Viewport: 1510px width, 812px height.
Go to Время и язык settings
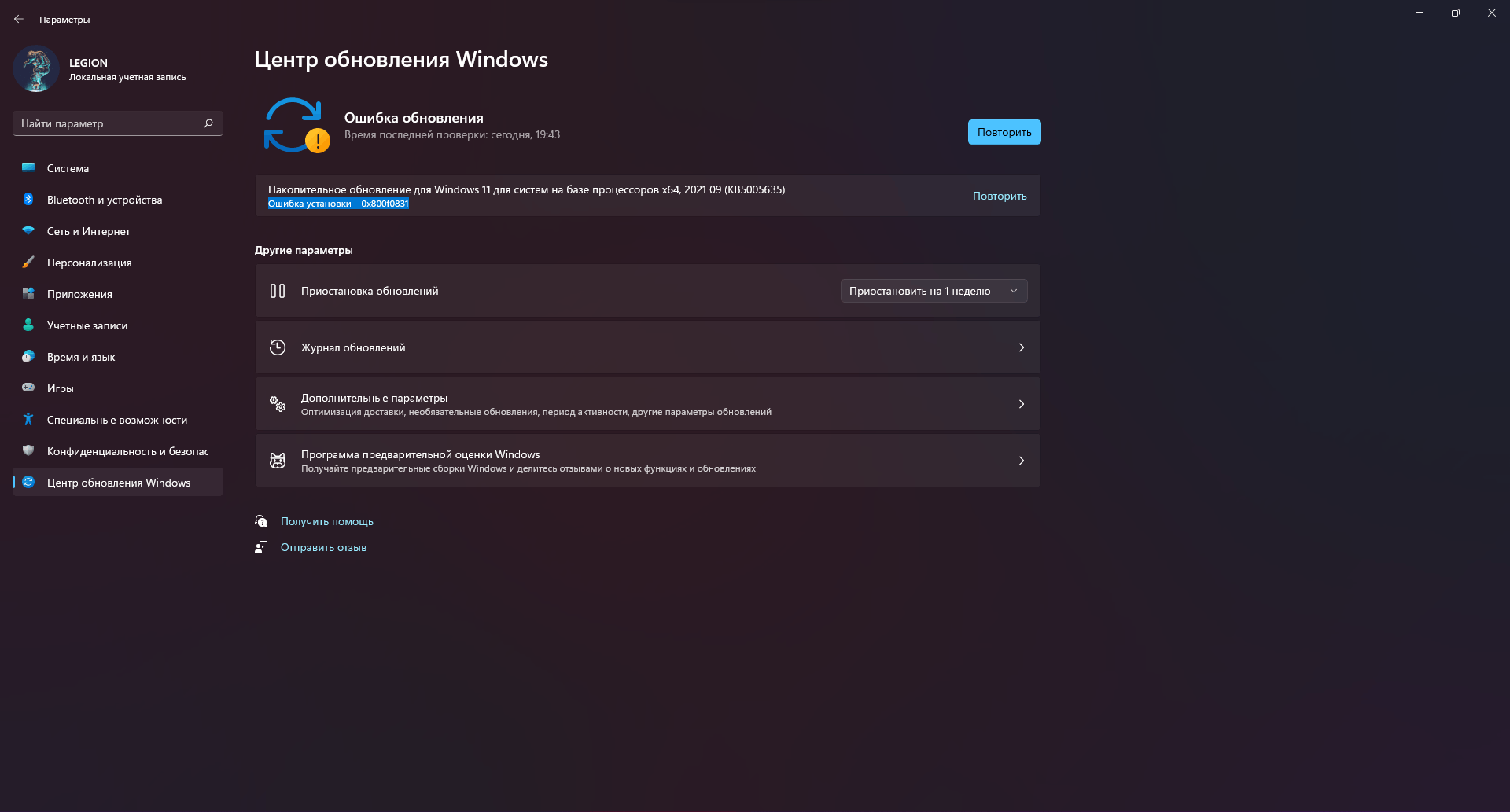pos(118,357)
